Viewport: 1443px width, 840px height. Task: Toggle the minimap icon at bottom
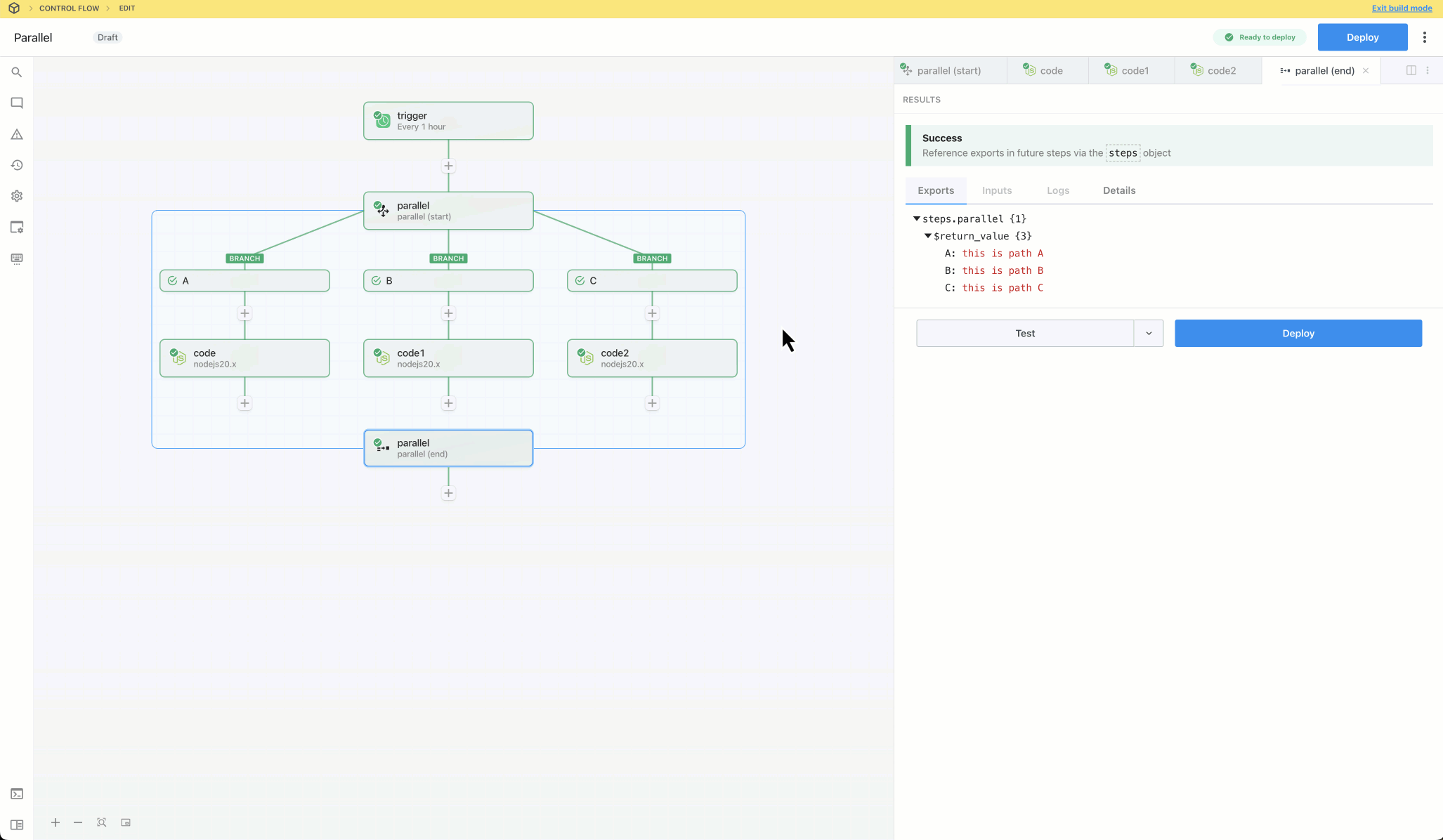click(126, 822)
